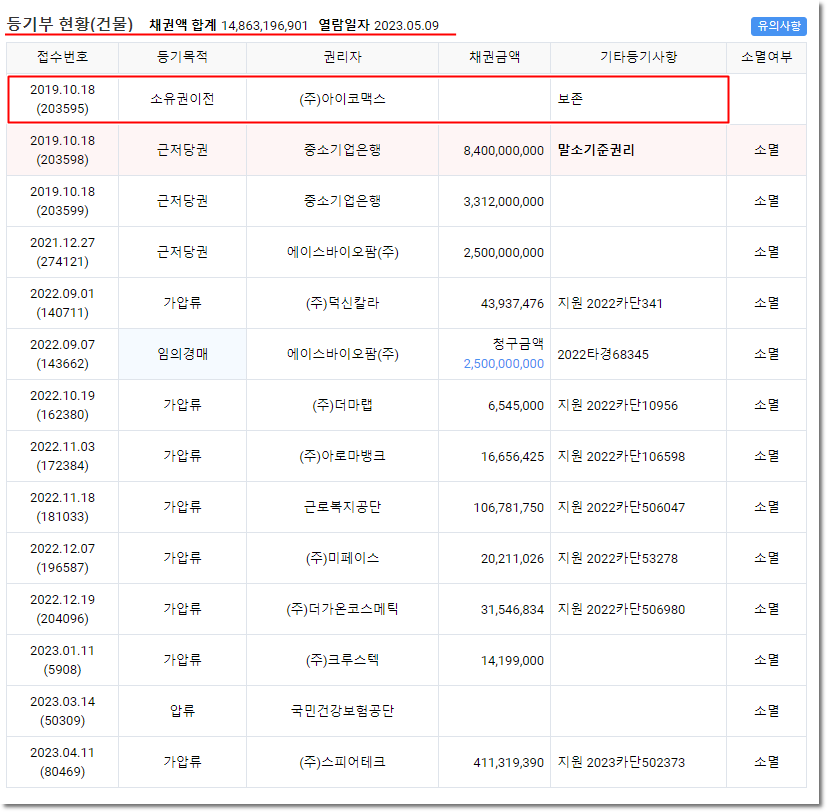Screen dimensions: 827x812
Task: Click the (주)미페이스 creditor cell
Action: pyautogui.click(x=342, y=558)
